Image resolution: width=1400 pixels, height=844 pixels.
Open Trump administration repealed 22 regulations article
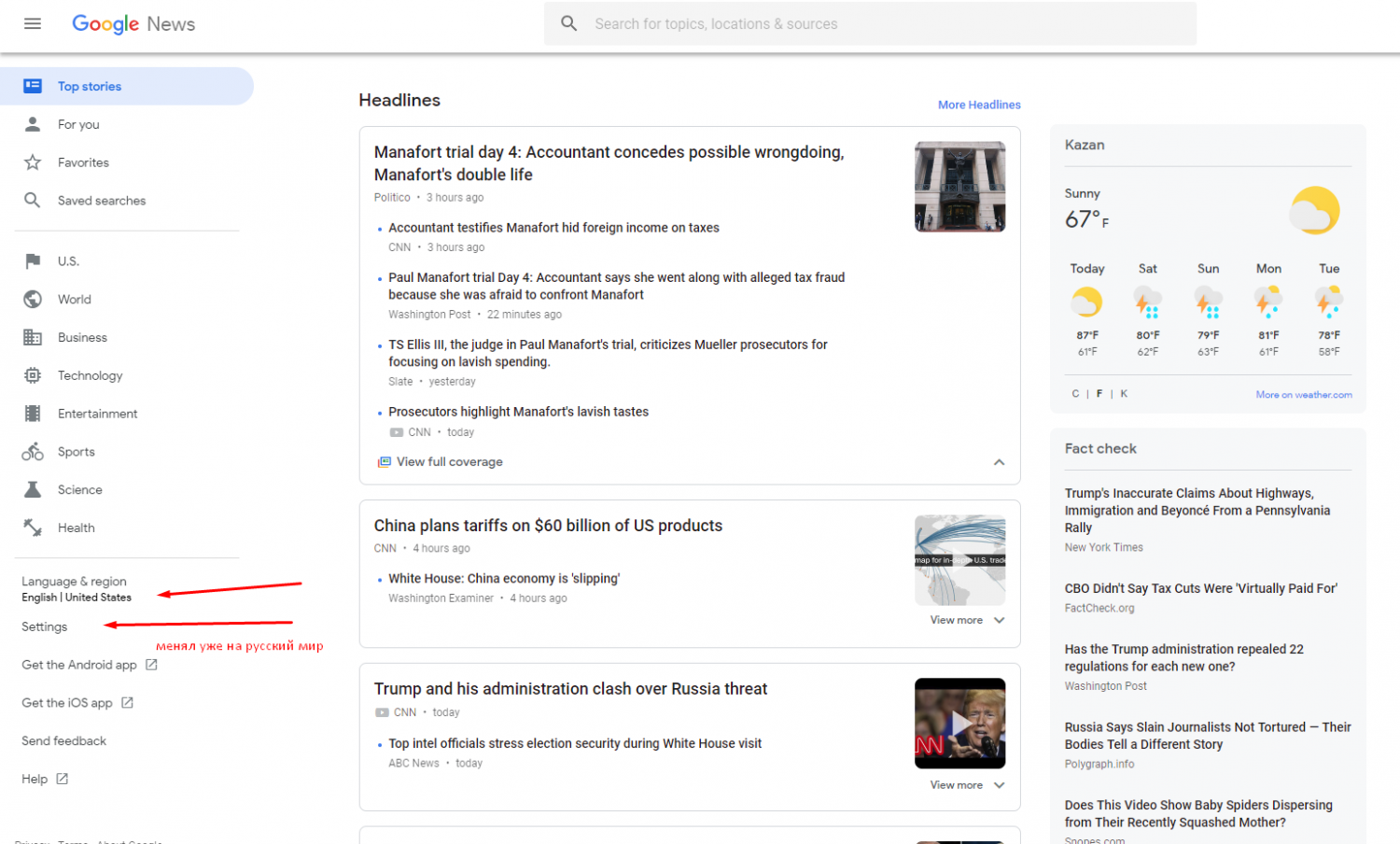1184,657
